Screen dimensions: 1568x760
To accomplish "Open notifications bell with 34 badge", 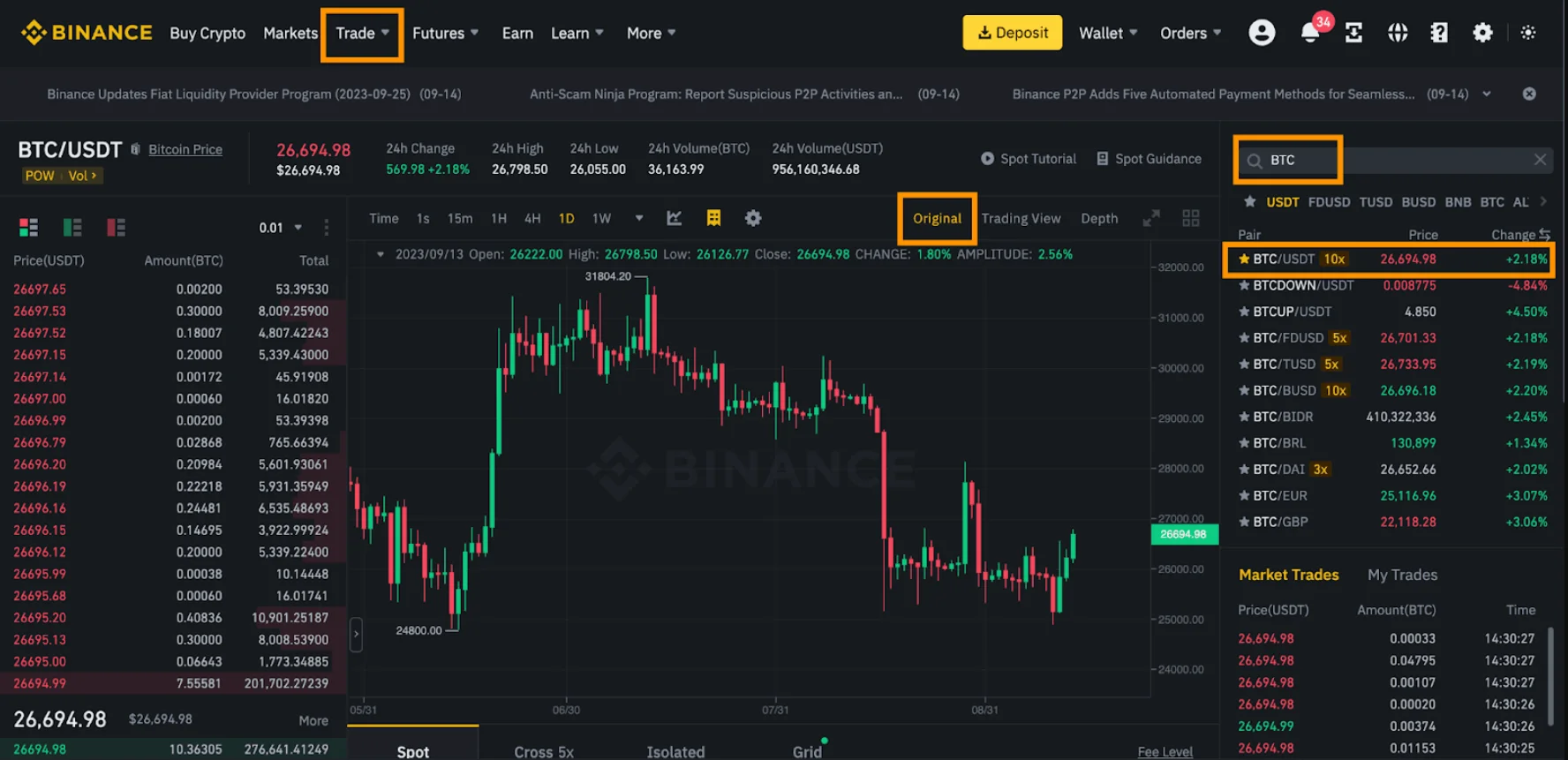I will point(1311,33).
